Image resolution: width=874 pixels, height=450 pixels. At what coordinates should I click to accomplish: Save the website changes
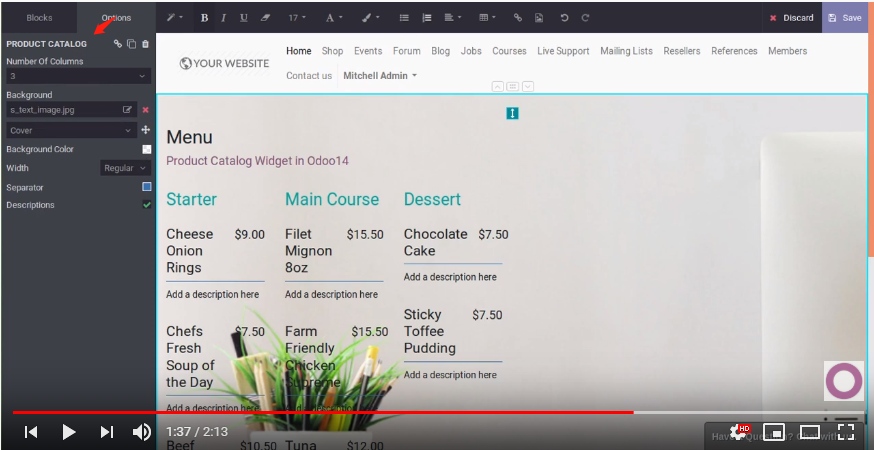[845, 18]
